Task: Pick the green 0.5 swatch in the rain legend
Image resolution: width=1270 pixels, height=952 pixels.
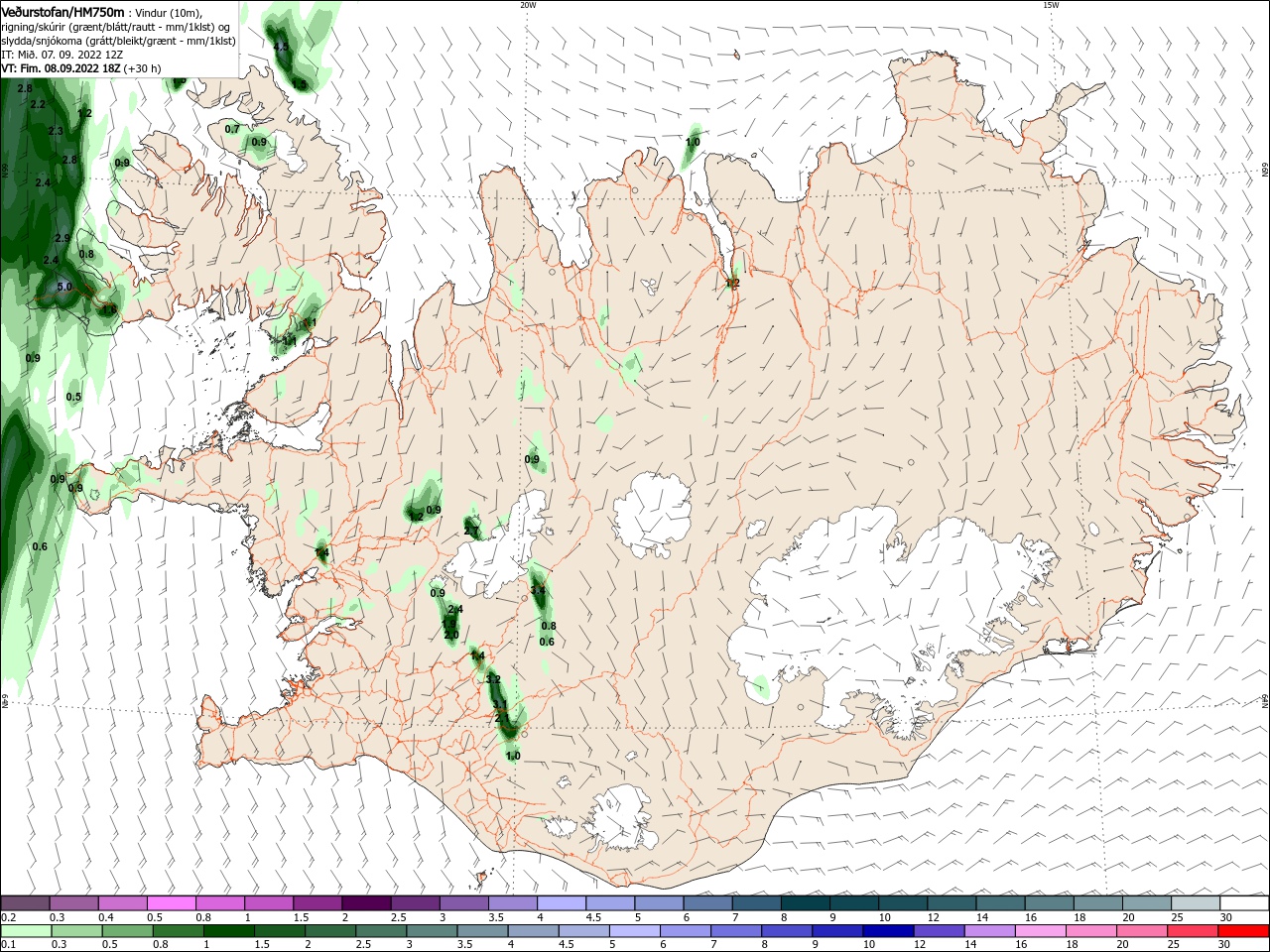Action: (x=127, y=930)
